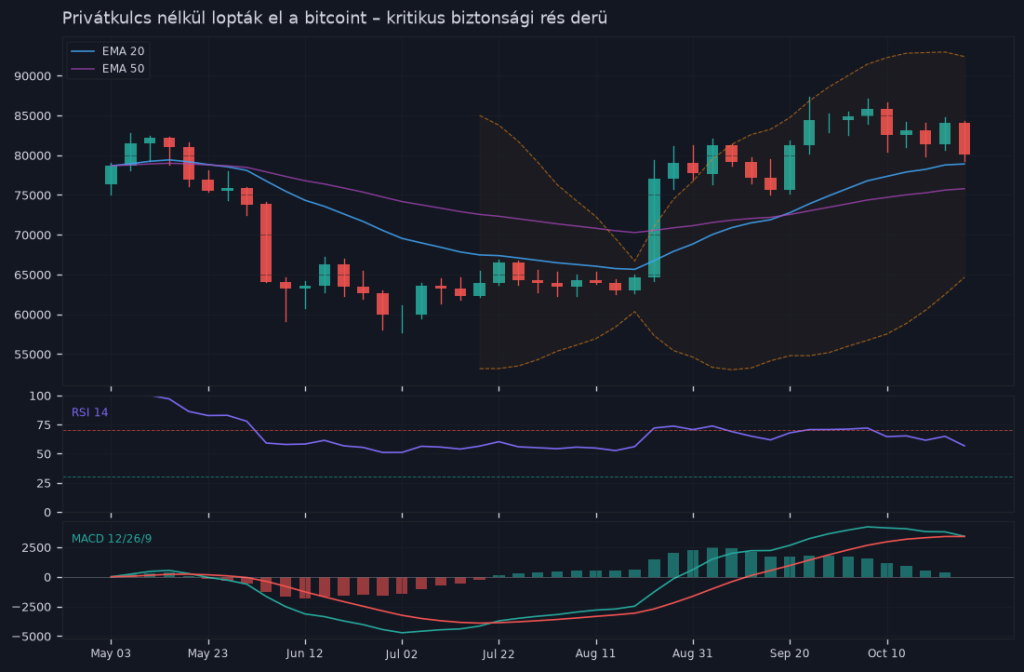Click the 90000 price axis label
The image size is (1024, 672).
pos(33,76)
